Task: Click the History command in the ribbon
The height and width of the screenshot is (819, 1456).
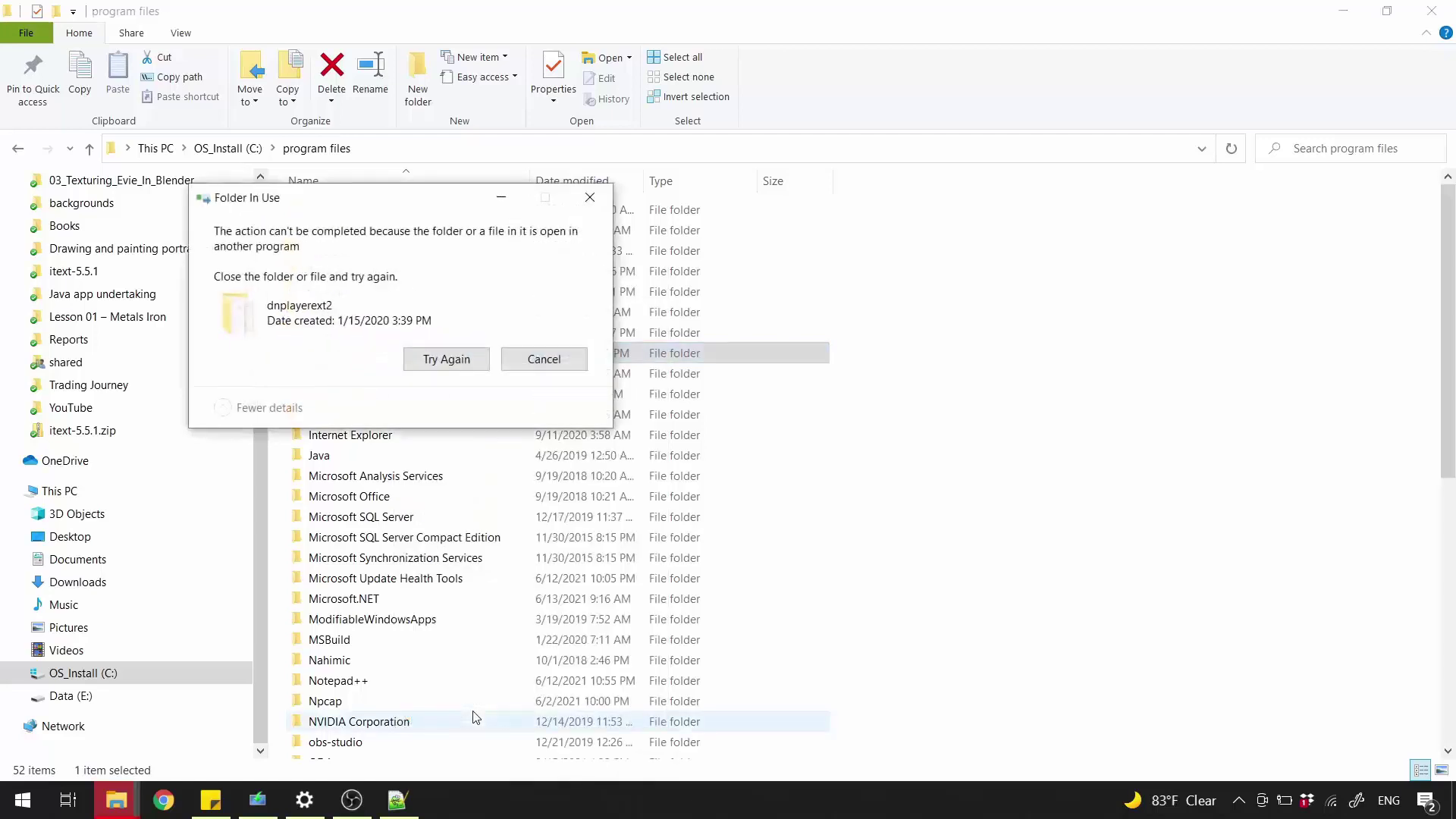Action: (x=607, y=99)
